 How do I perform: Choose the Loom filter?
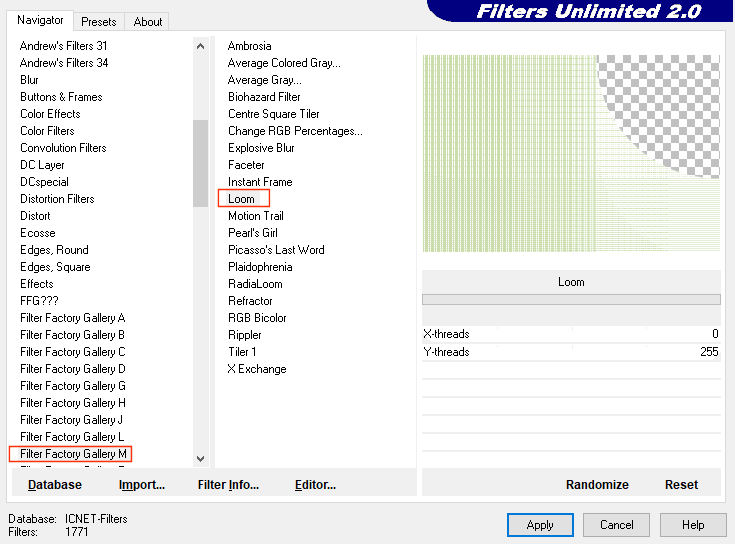[241, 199]
